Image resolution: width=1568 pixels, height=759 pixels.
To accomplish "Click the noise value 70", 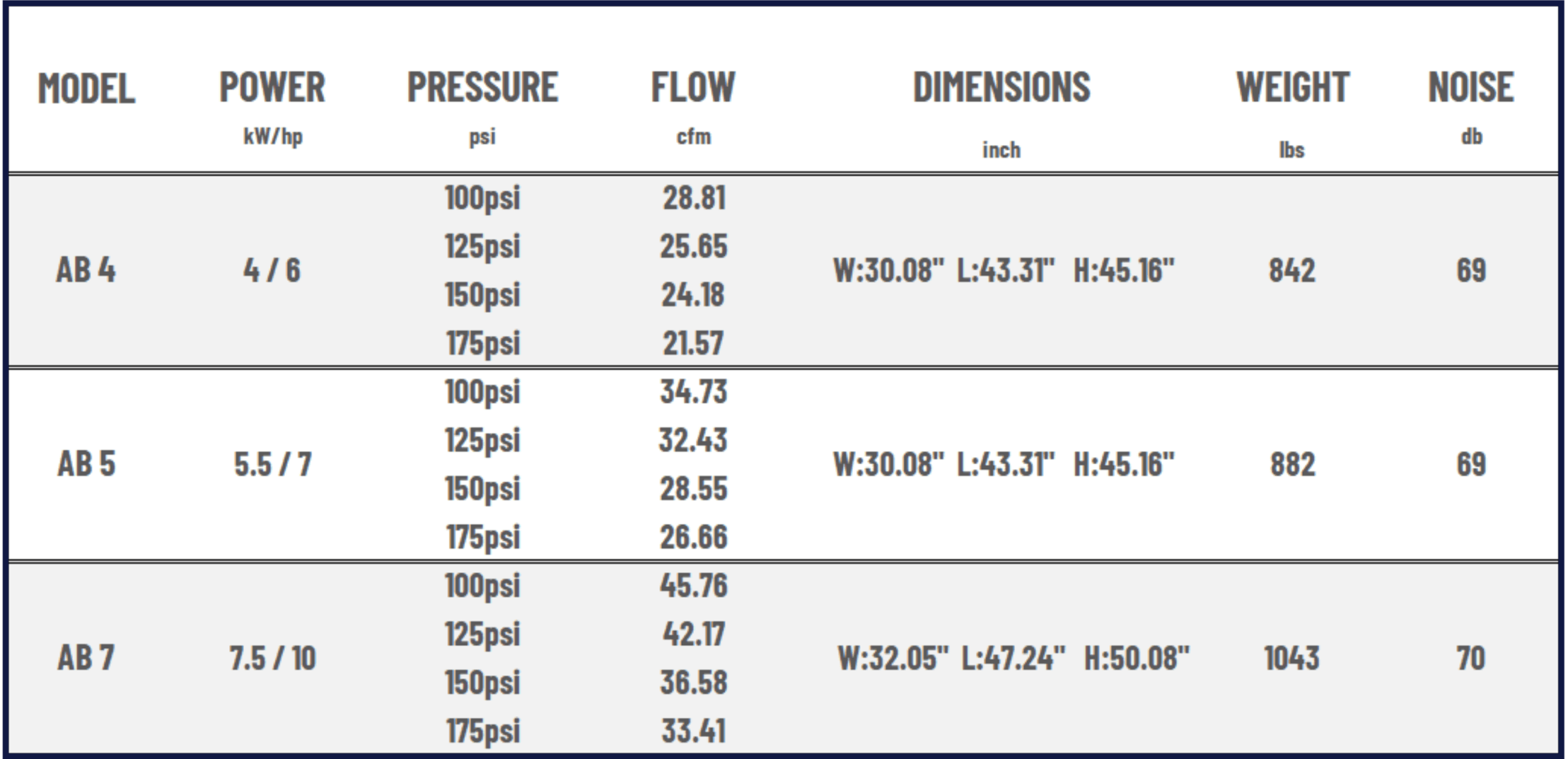I will tap(1471, 659).
